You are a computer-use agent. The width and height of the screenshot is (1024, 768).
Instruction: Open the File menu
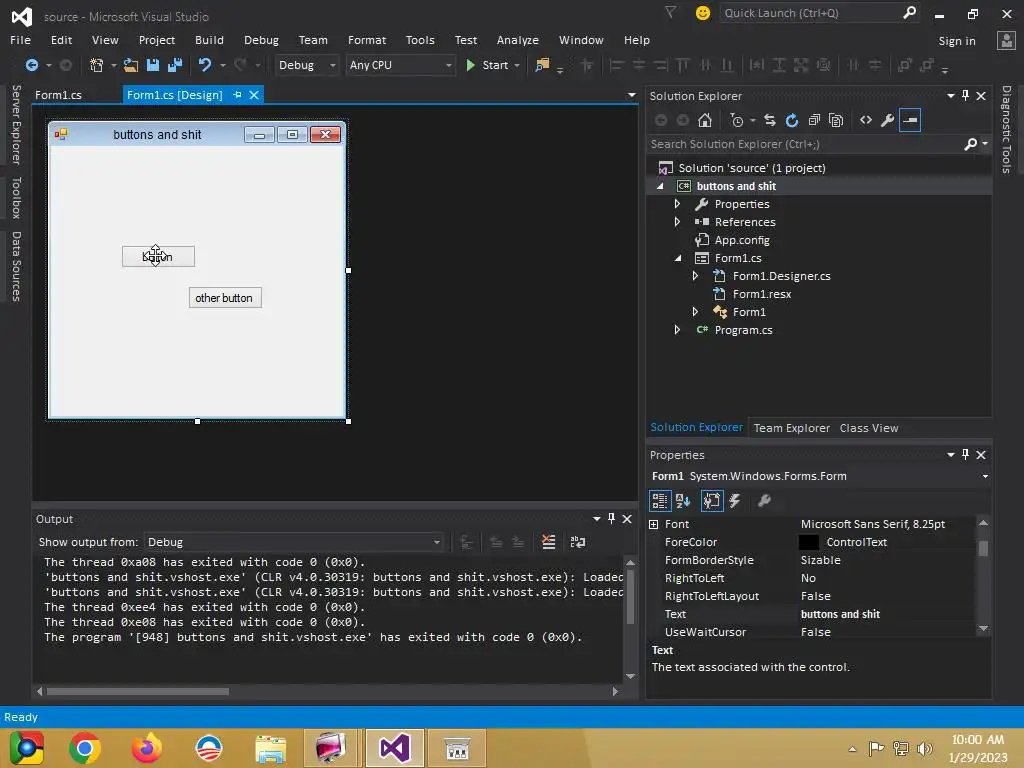pos(20,40)
